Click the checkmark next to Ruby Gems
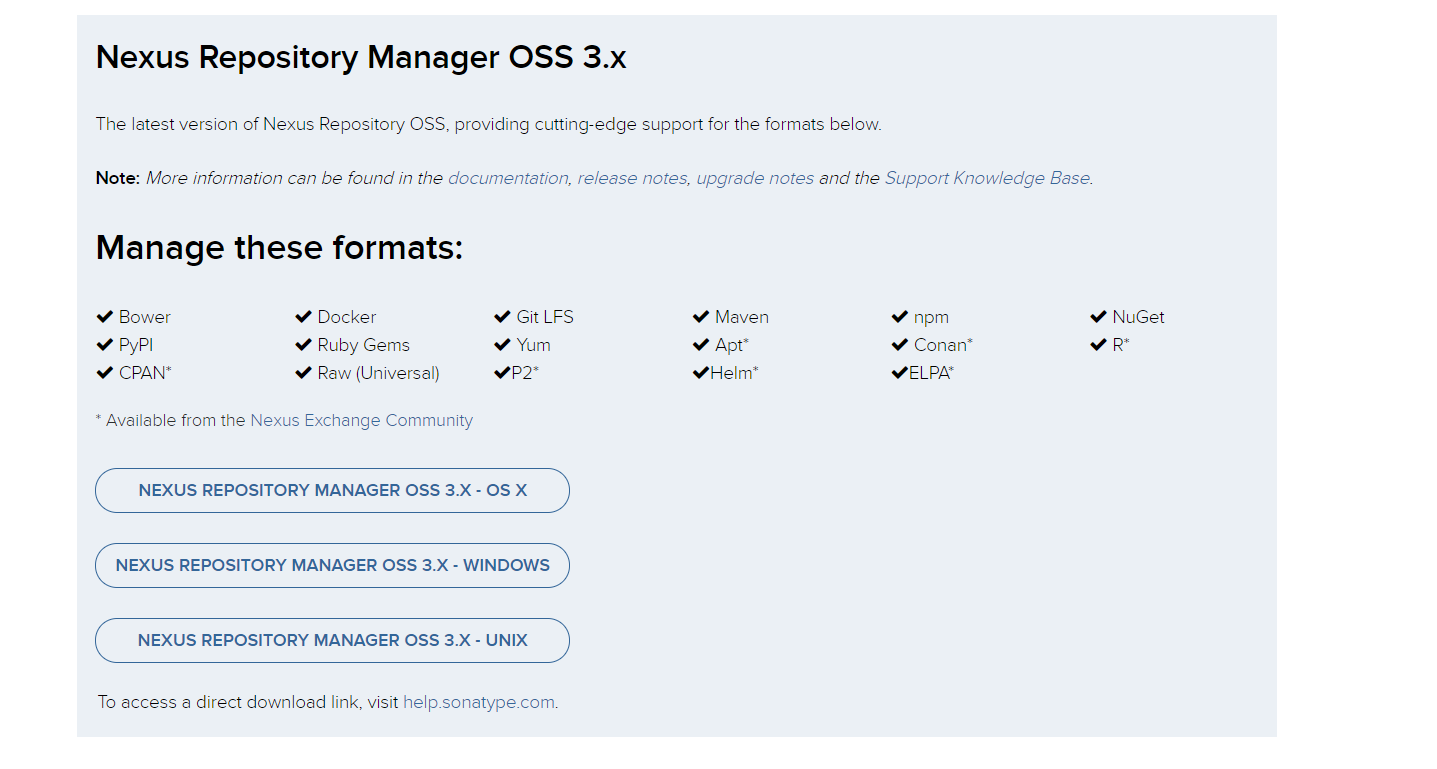The image size is (1437, 769). pyautogui.click(x=303, y=345)
